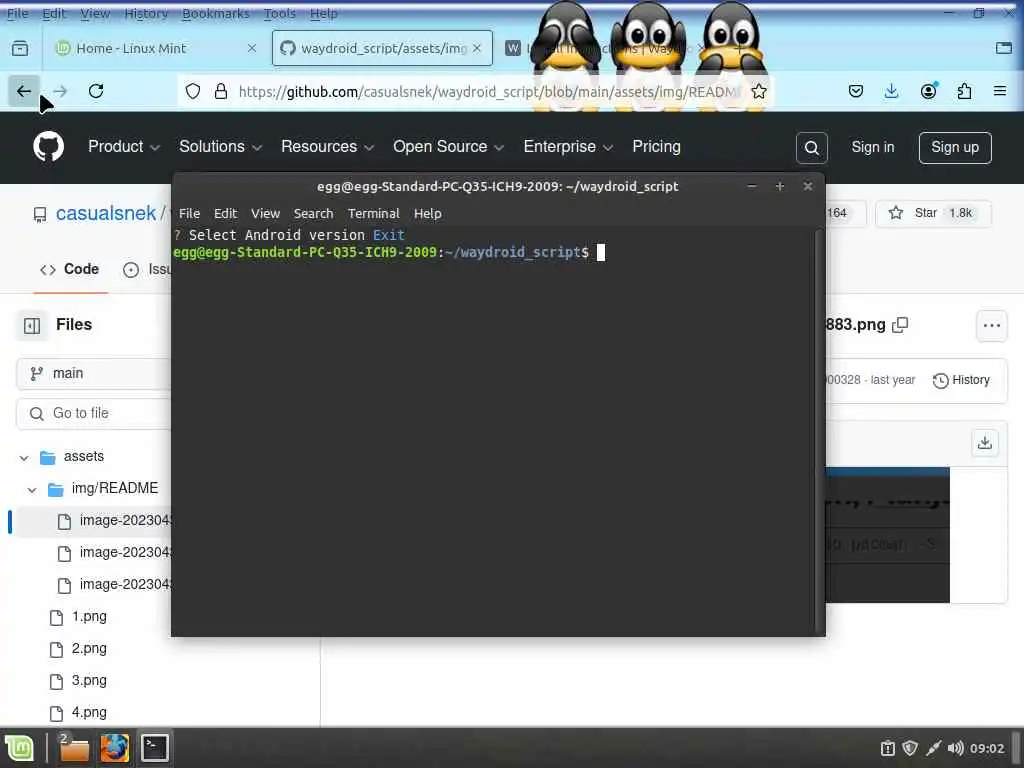Close the waydroid_script tab
The height and width of the screenshot is (768, 1024).
(477, 48)
